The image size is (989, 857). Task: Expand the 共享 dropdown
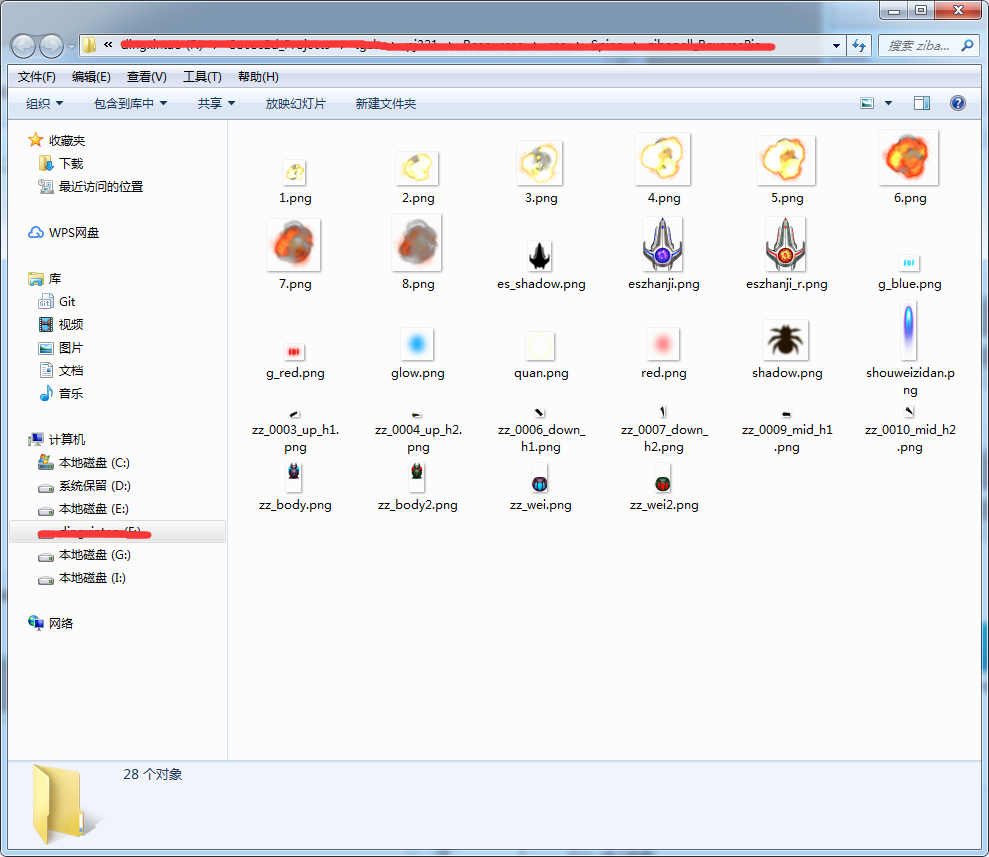[214, 102]
